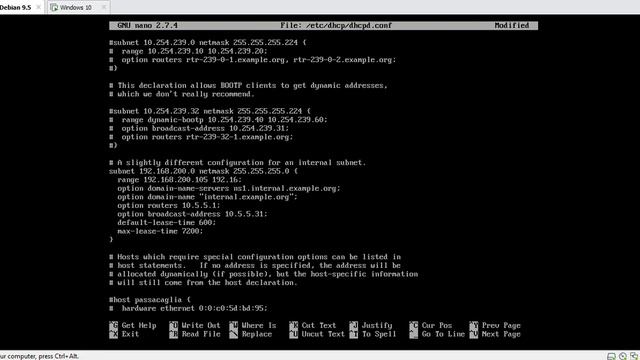Click the Windows 10 tab VM icon

54,7
